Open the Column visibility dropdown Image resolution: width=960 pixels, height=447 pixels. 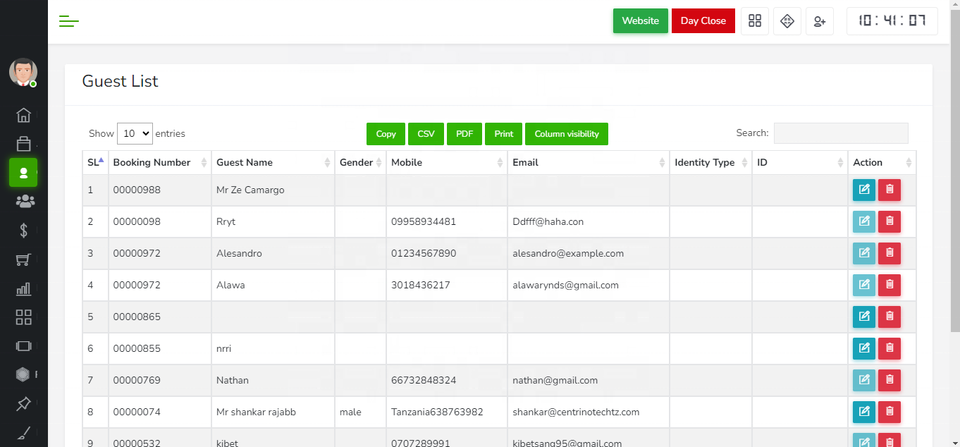click(566, 134)
